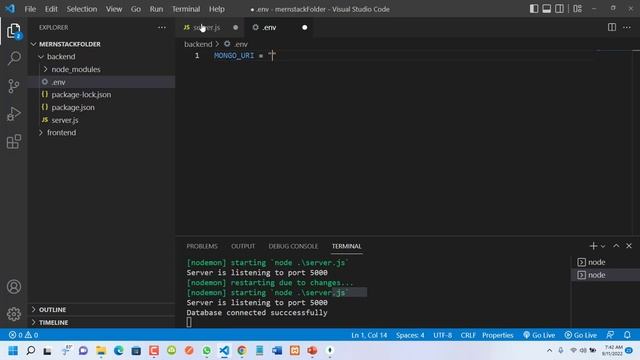Switch to the server.js editor tab
The image size is (640, 360).
209,27
